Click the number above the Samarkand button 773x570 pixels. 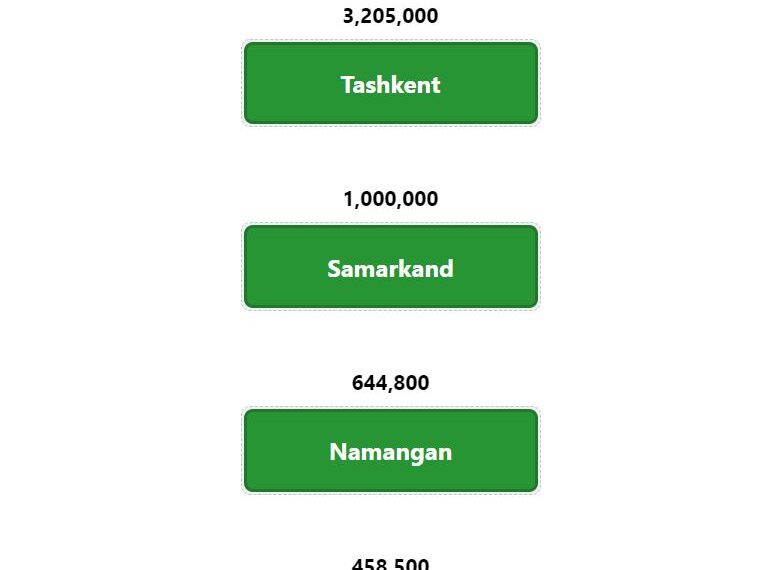coord(390,199)
